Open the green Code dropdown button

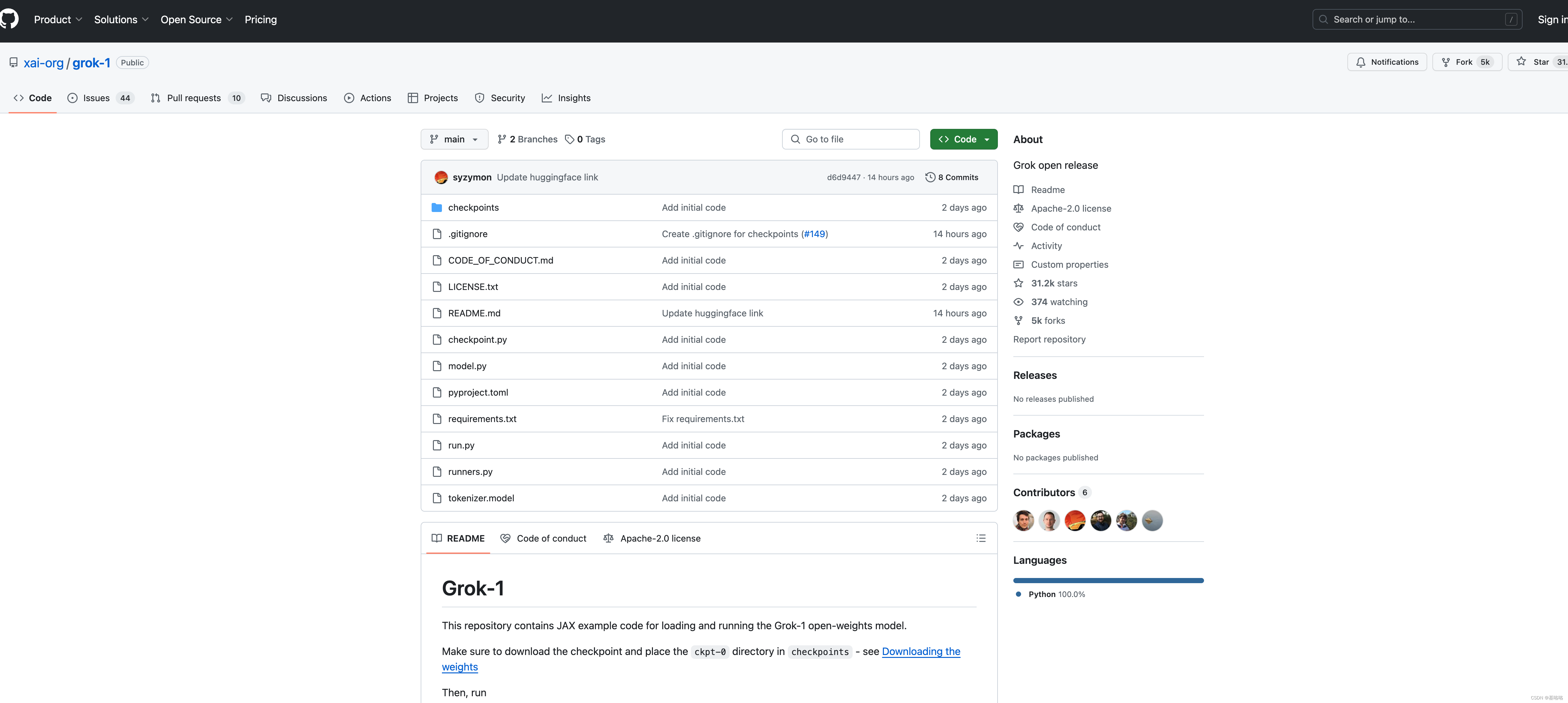point(963,140)
